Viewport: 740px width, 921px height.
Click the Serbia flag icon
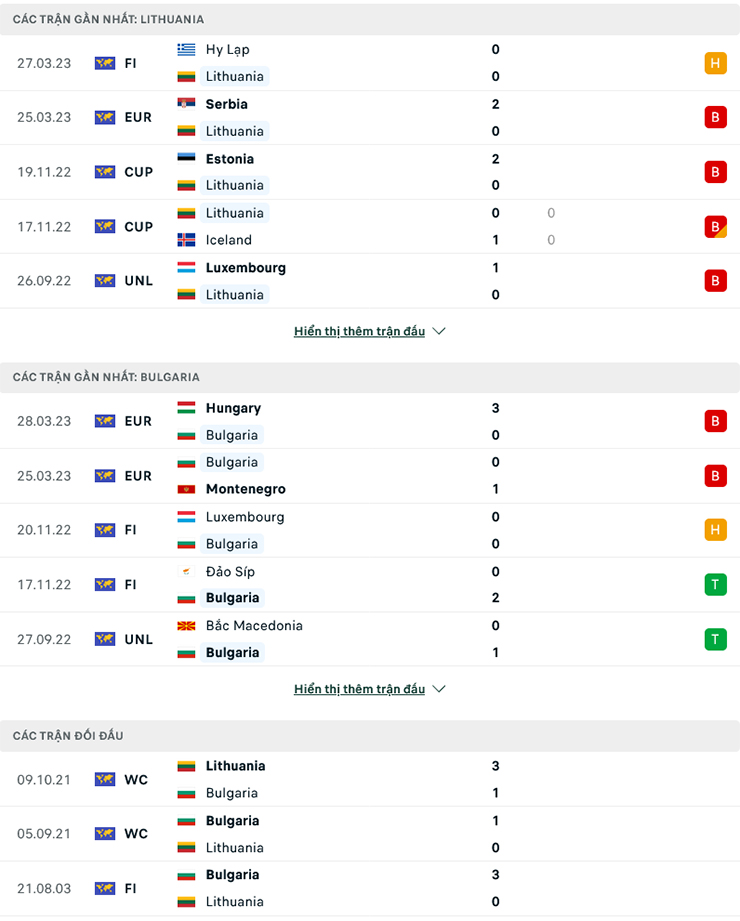[186, 104]
